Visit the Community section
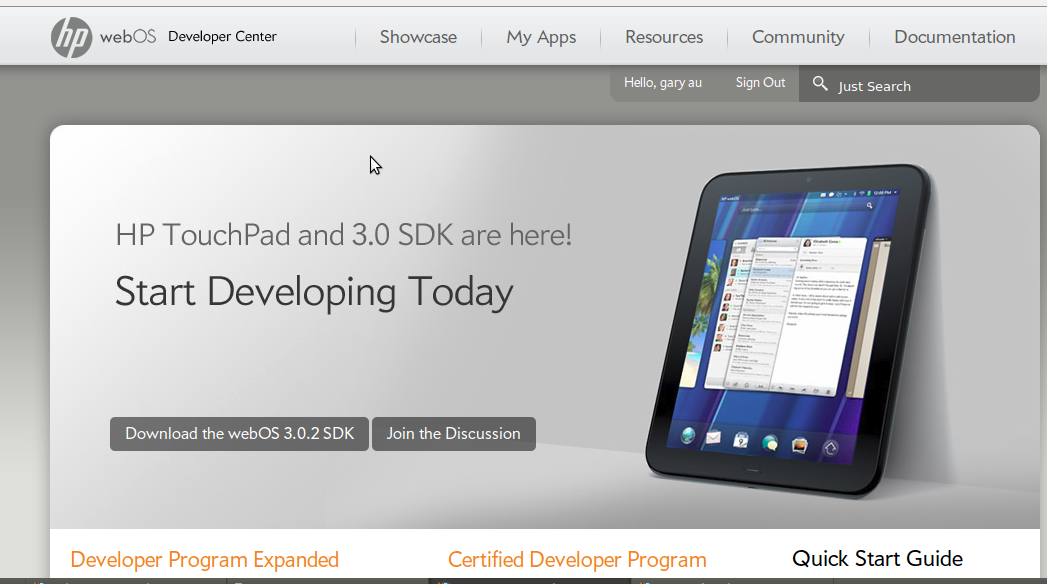The image size is (1047, 584). tap(798, 37)
